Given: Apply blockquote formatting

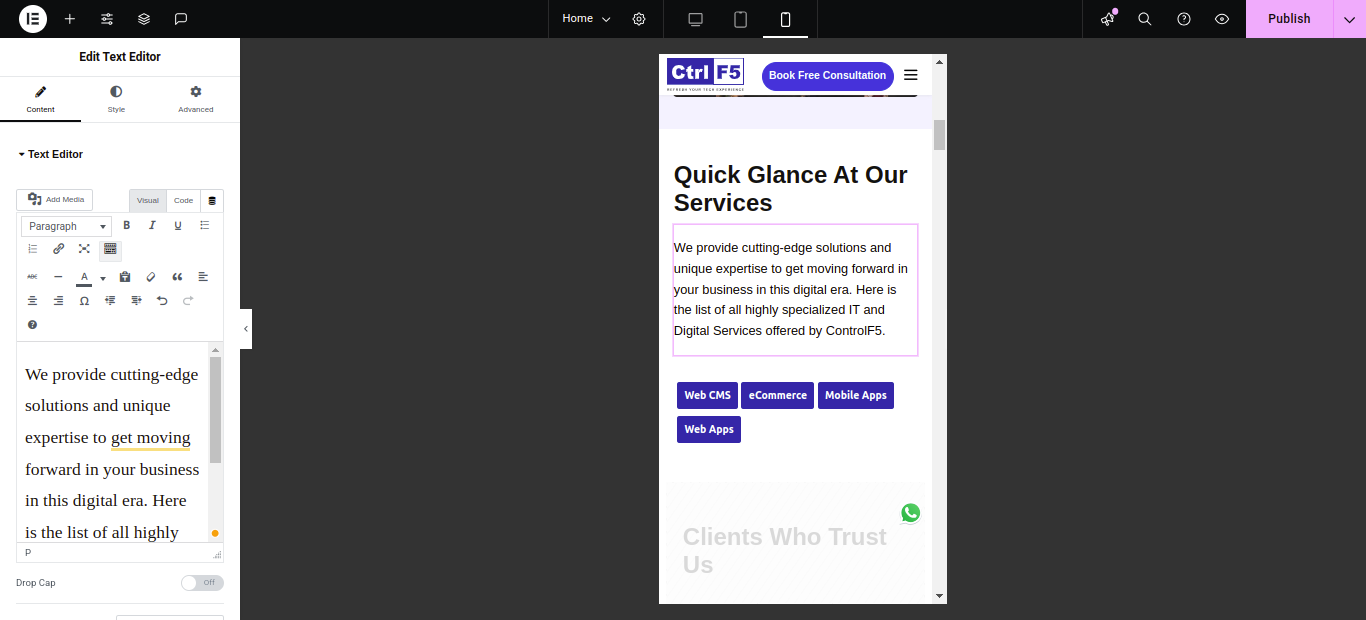Looking at the screenshot, I should 177,276.
